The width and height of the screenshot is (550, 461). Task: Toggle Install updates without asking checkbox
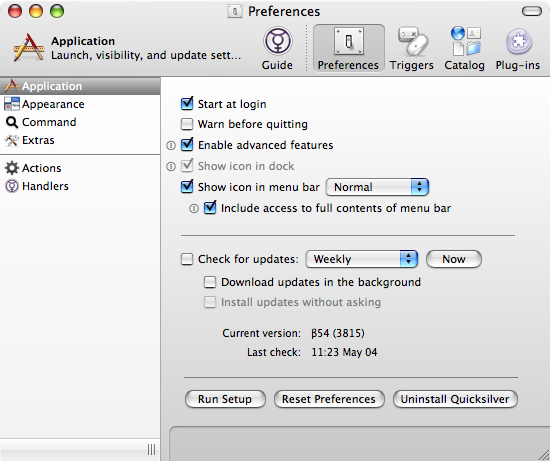[x=210, y=302]
